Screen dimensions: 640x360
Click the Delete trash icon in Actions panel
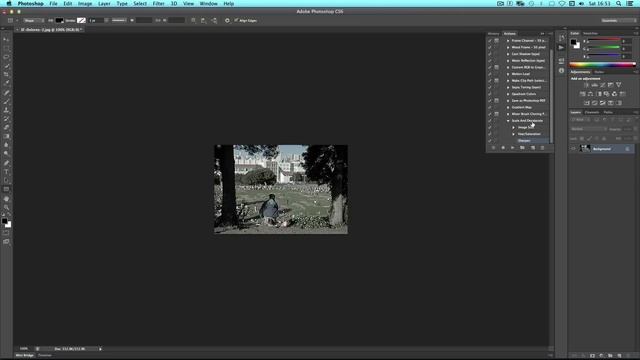542,148
